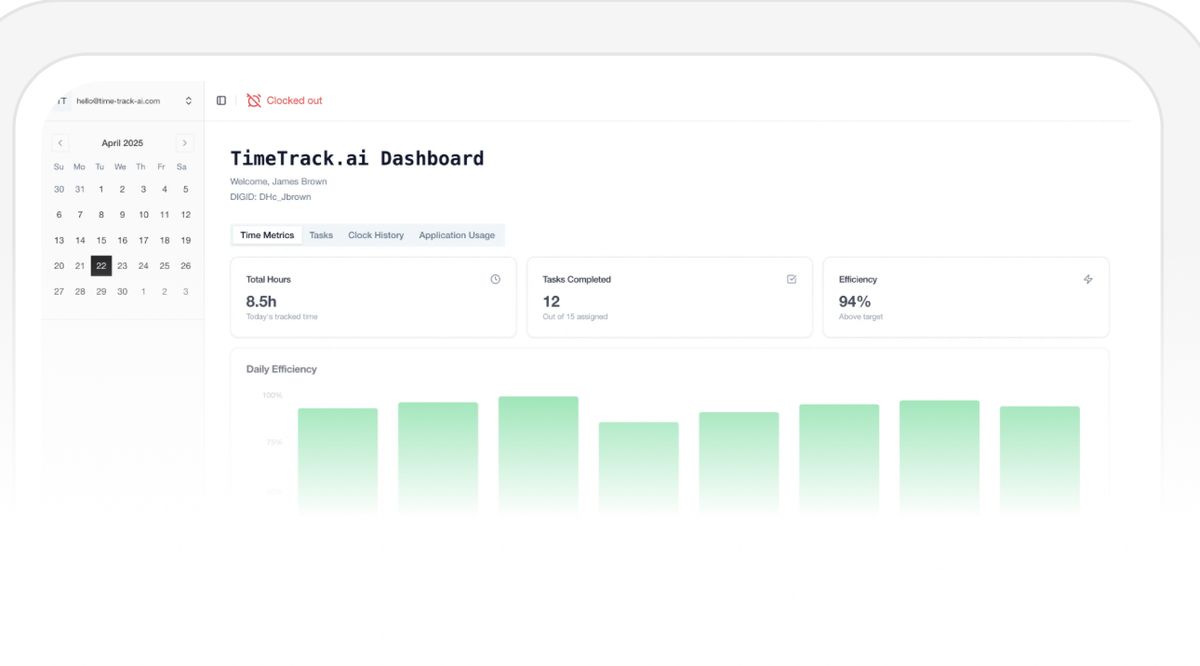Choose April 30 in the calendar
Viewport: 1200px width, 666px height.
(122, 292)
